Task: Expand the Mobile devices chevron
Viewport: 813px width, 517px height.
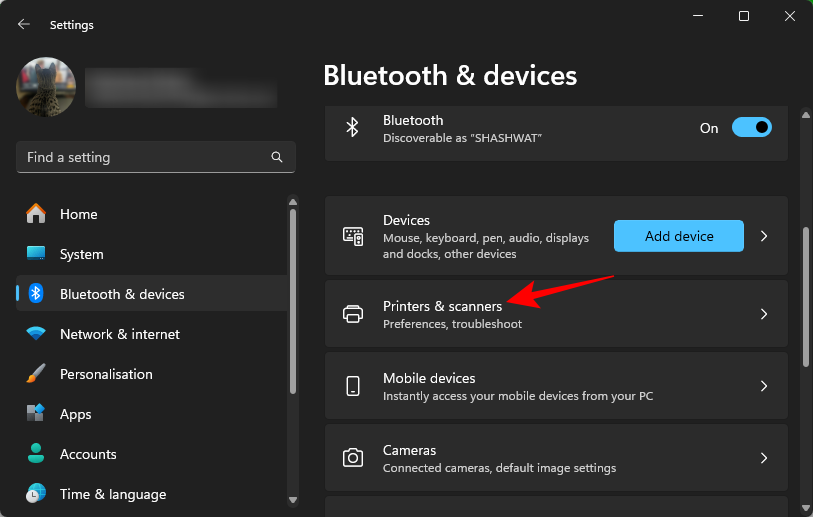Action: [764, 386]
